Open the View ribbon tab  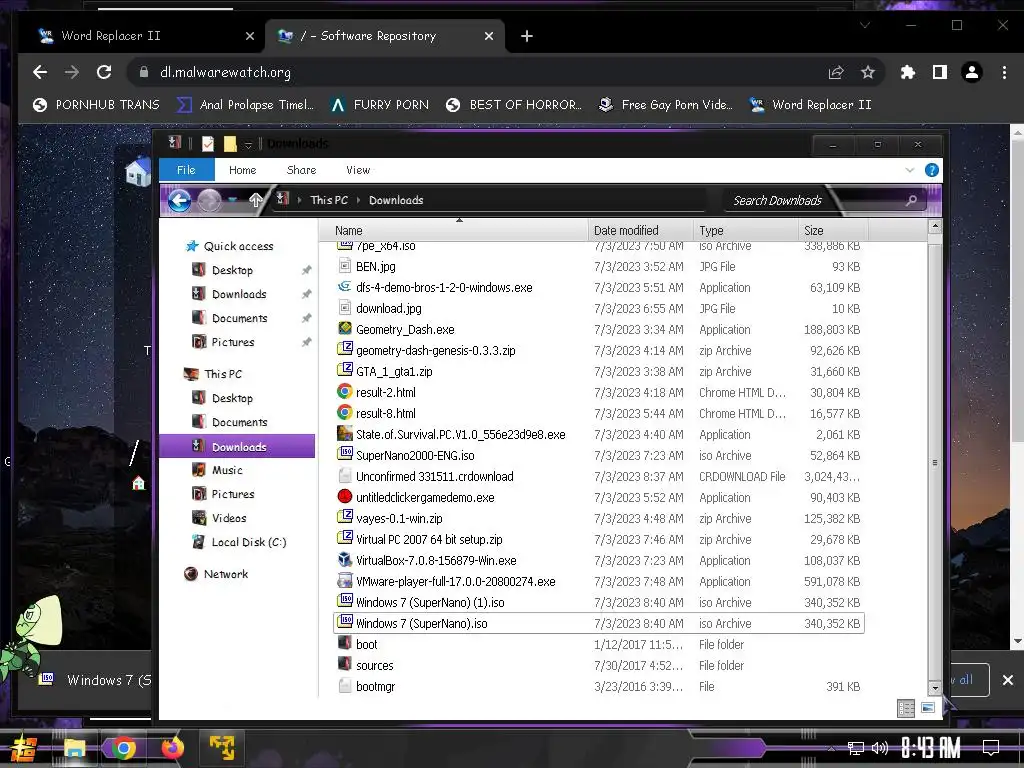(x=358, y=170)
